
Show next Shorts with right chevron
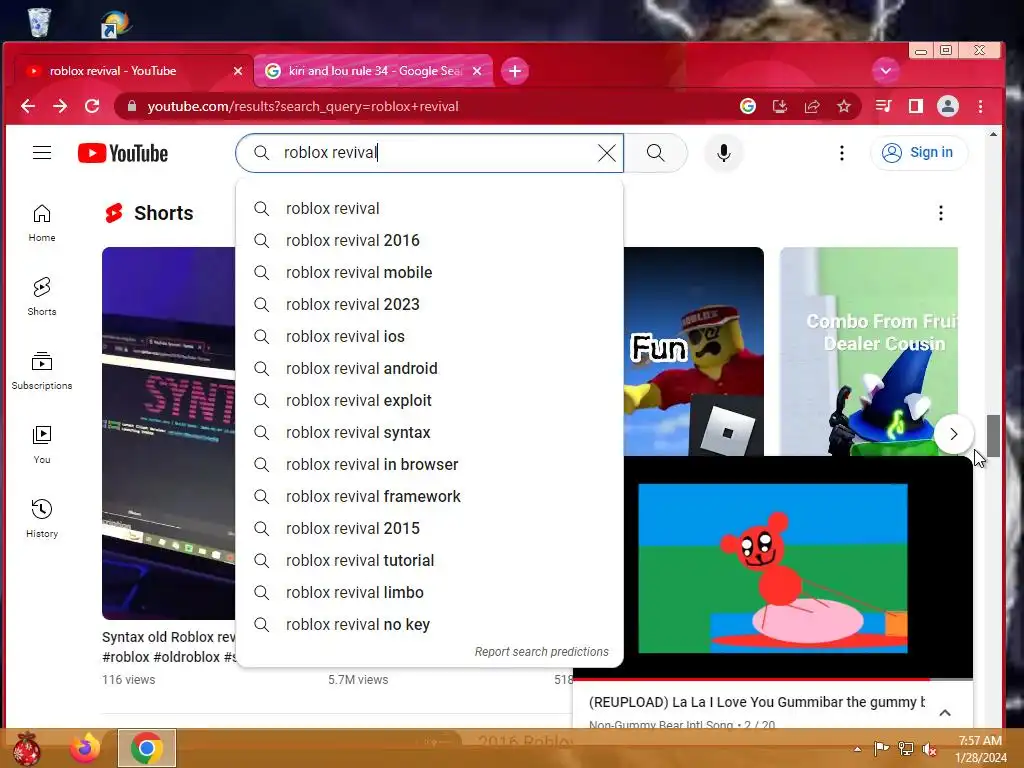click(953, 434)
